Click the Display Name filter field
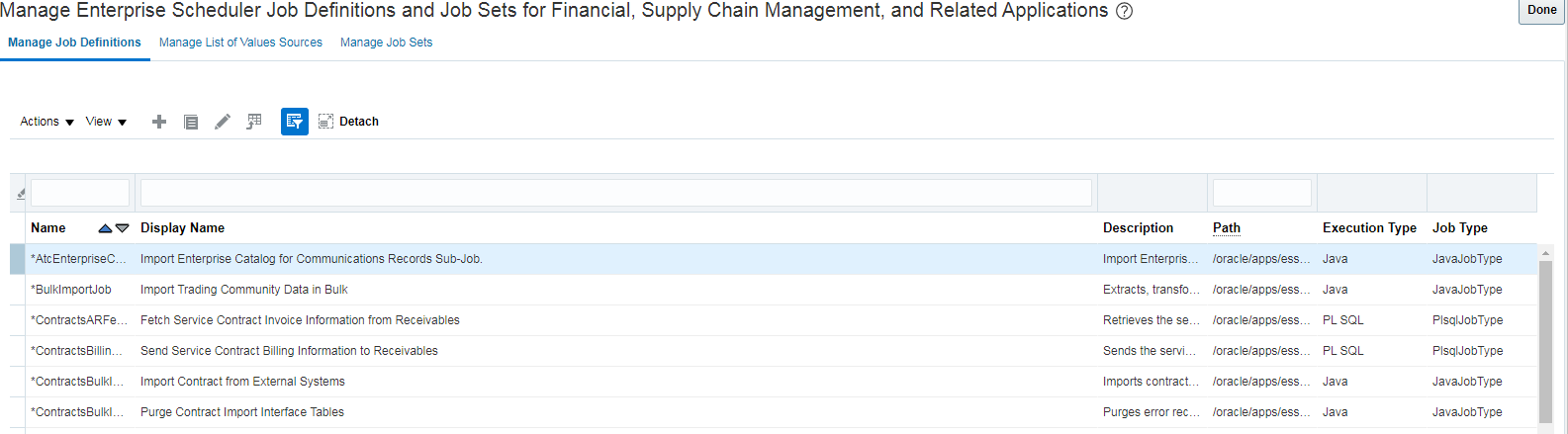 (x=615, y=193)
